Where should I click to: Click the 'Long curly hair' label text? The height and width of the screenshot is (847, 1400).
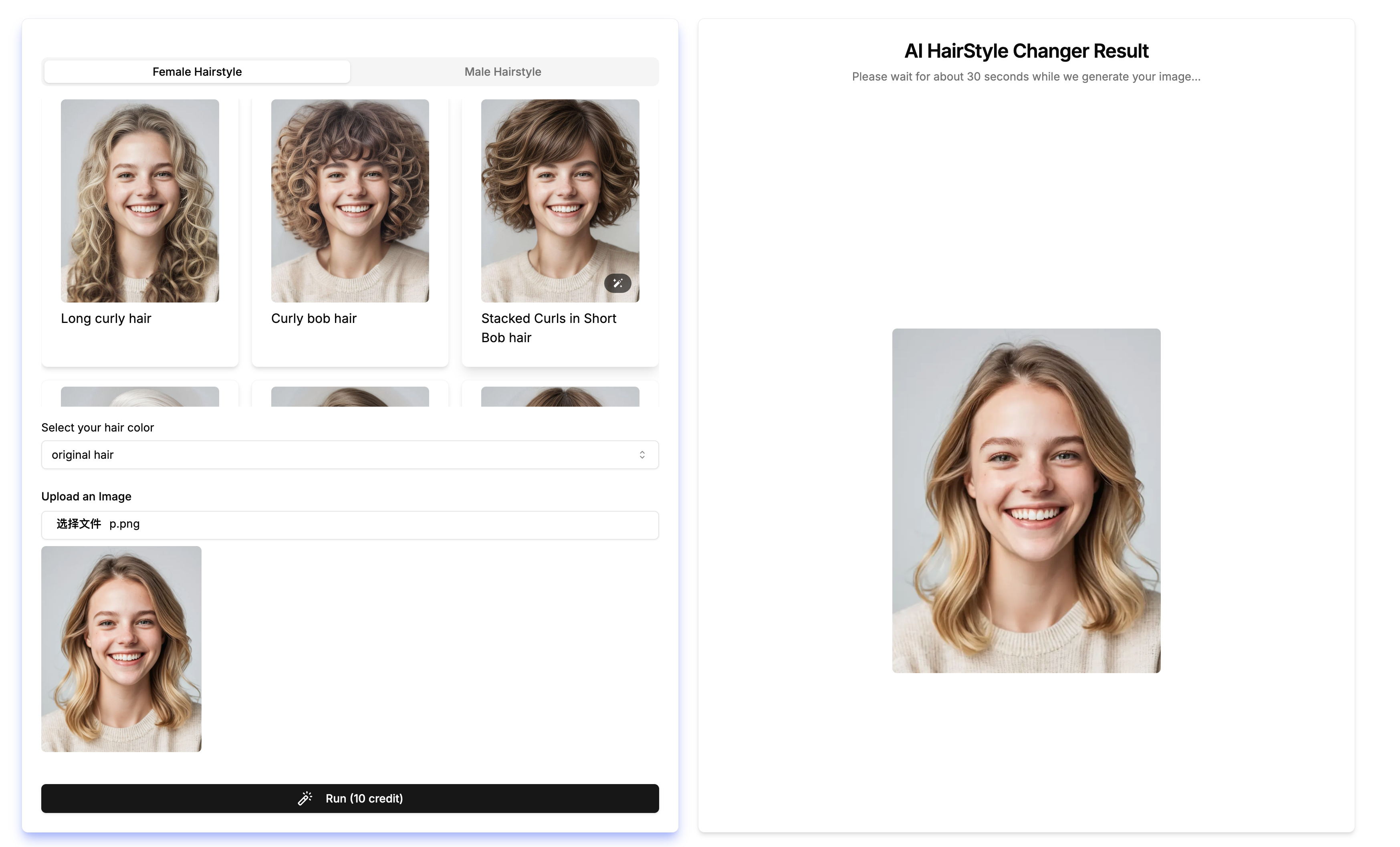click(x=106, y=318)
